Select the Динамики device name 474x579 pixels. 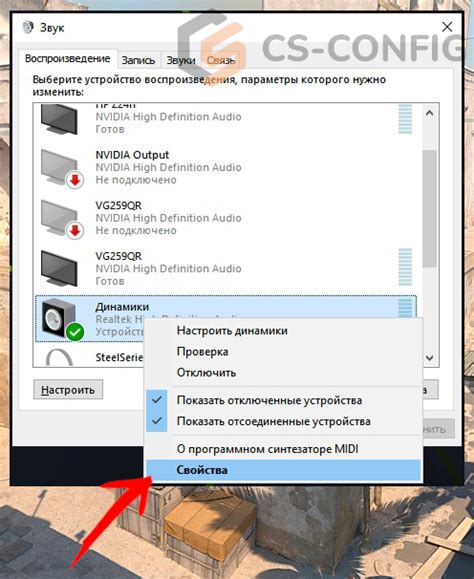point(122,307)
